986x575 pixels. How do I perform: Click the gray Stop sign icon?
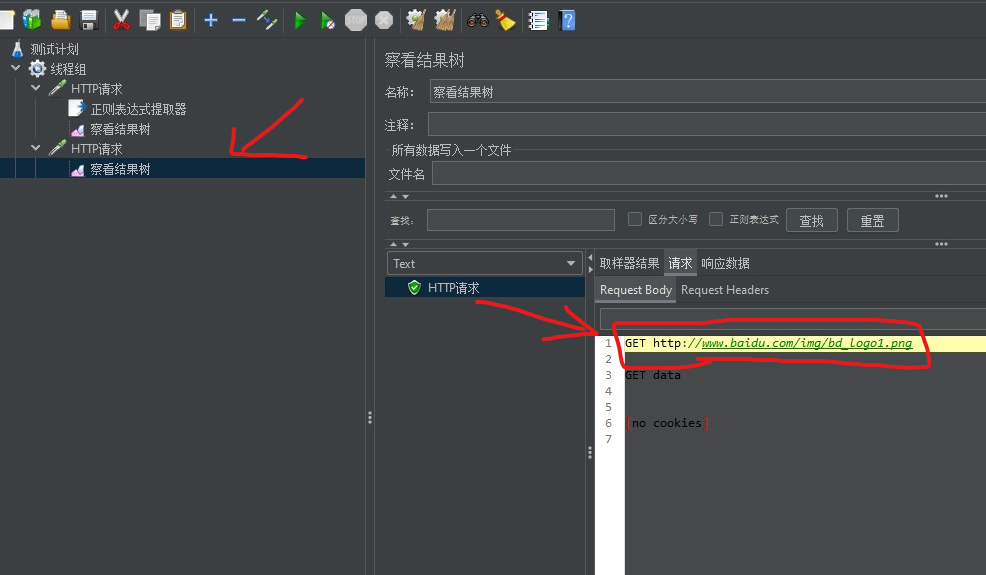[356, 20]
